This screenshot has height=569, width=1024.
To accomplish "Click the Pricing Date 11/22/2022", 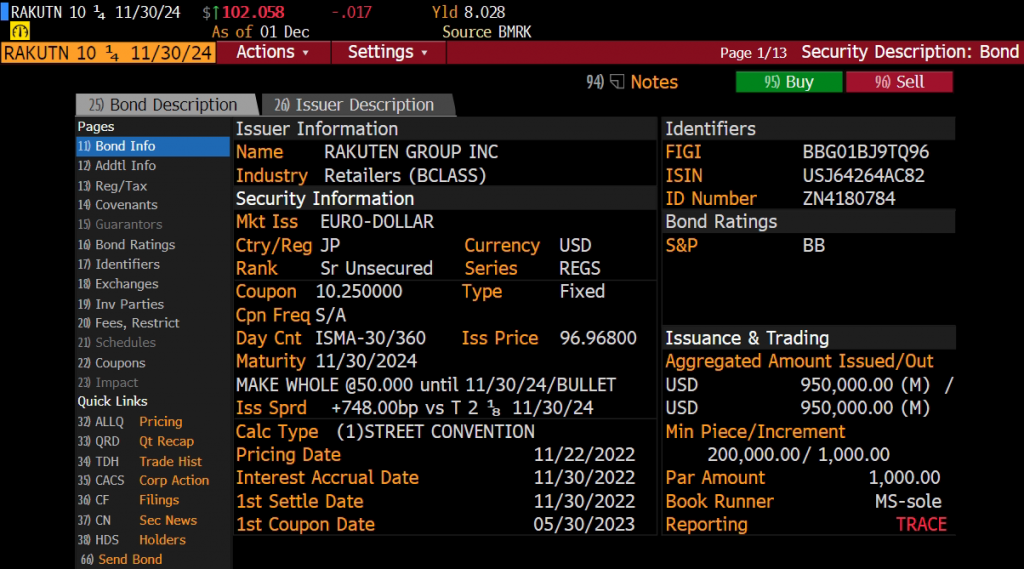I will point(584,455).
